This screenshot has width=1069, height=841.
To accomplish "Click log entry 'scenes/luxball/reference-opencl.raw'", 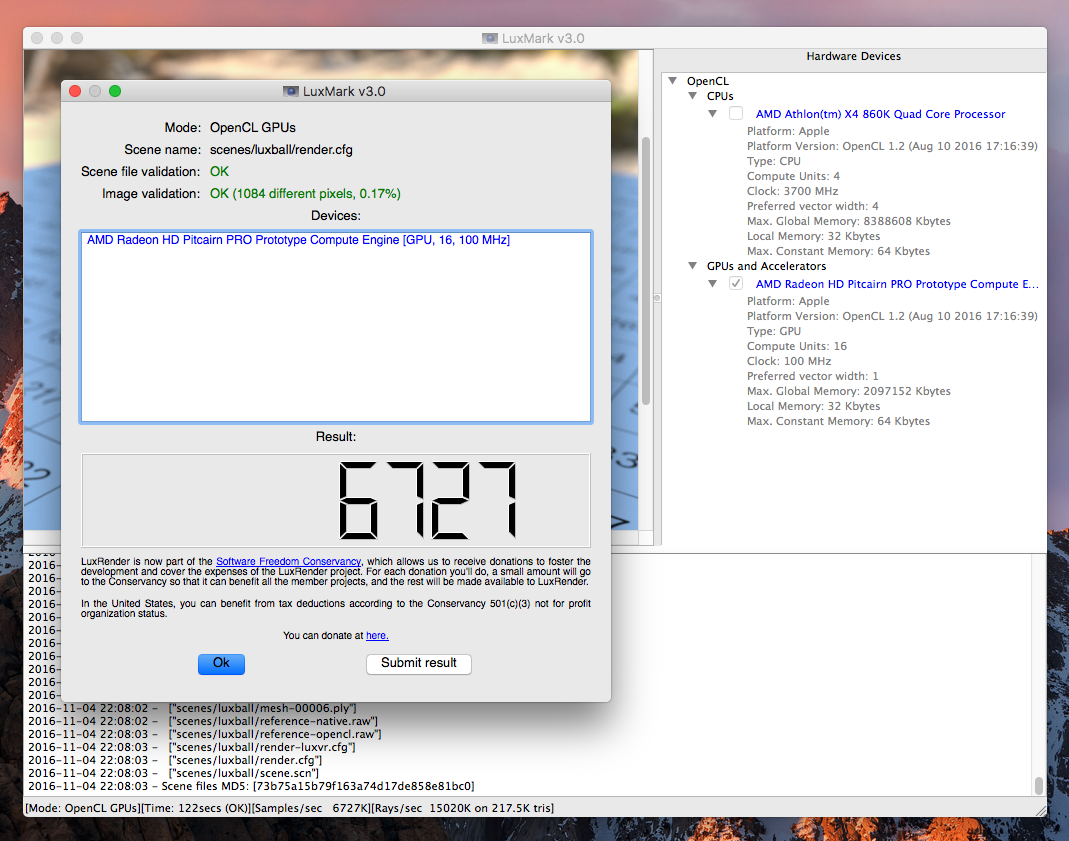I will 205,734.
